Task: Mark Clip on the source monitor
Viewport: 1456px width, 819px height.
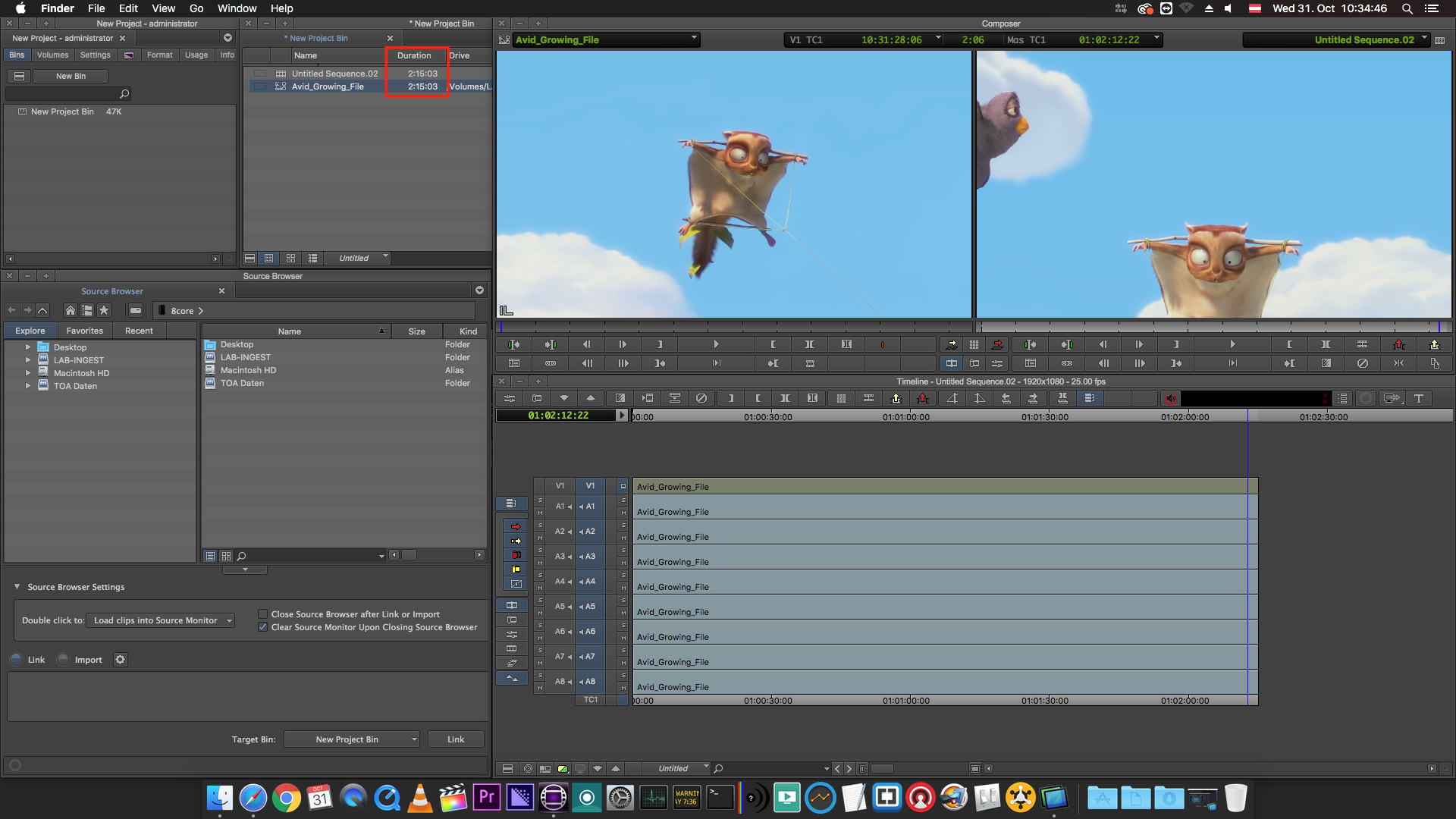Action: (x=809, y=344)
